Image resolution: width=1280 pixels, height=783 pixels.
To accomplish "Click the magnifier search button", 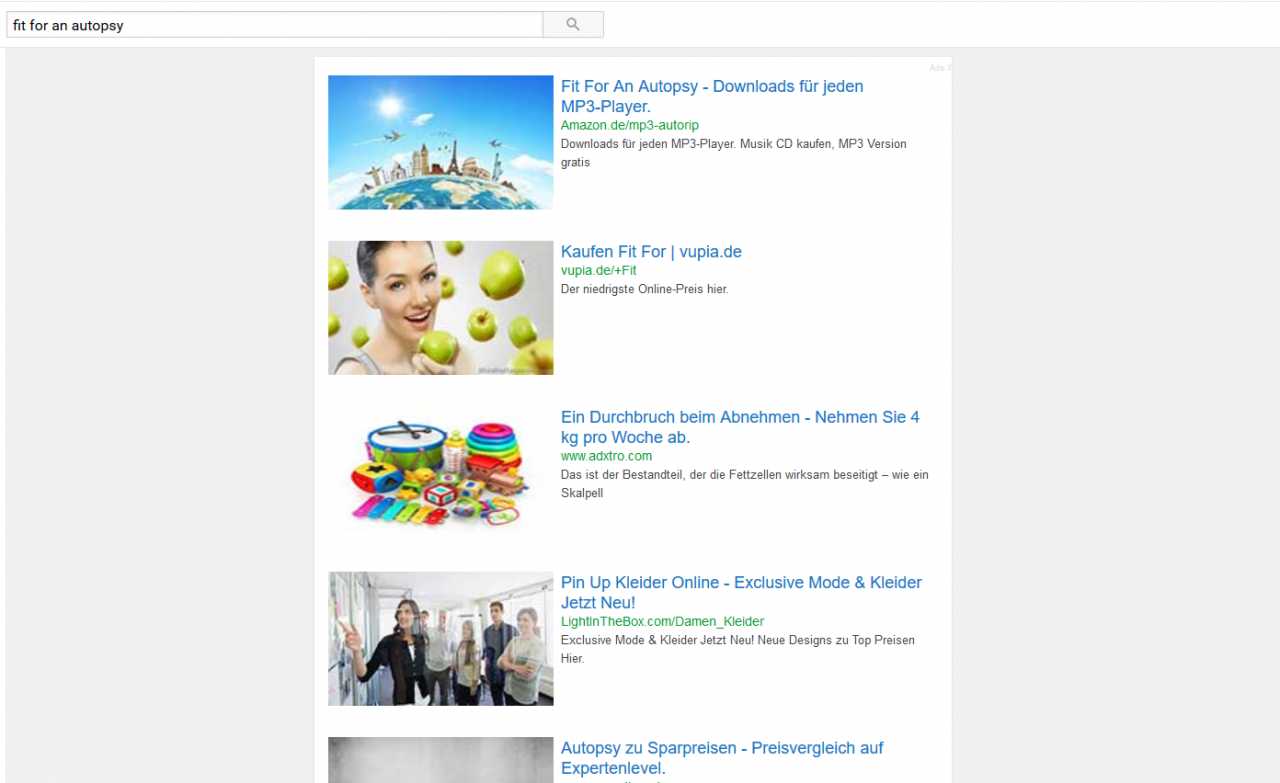I will coord(573,24).
